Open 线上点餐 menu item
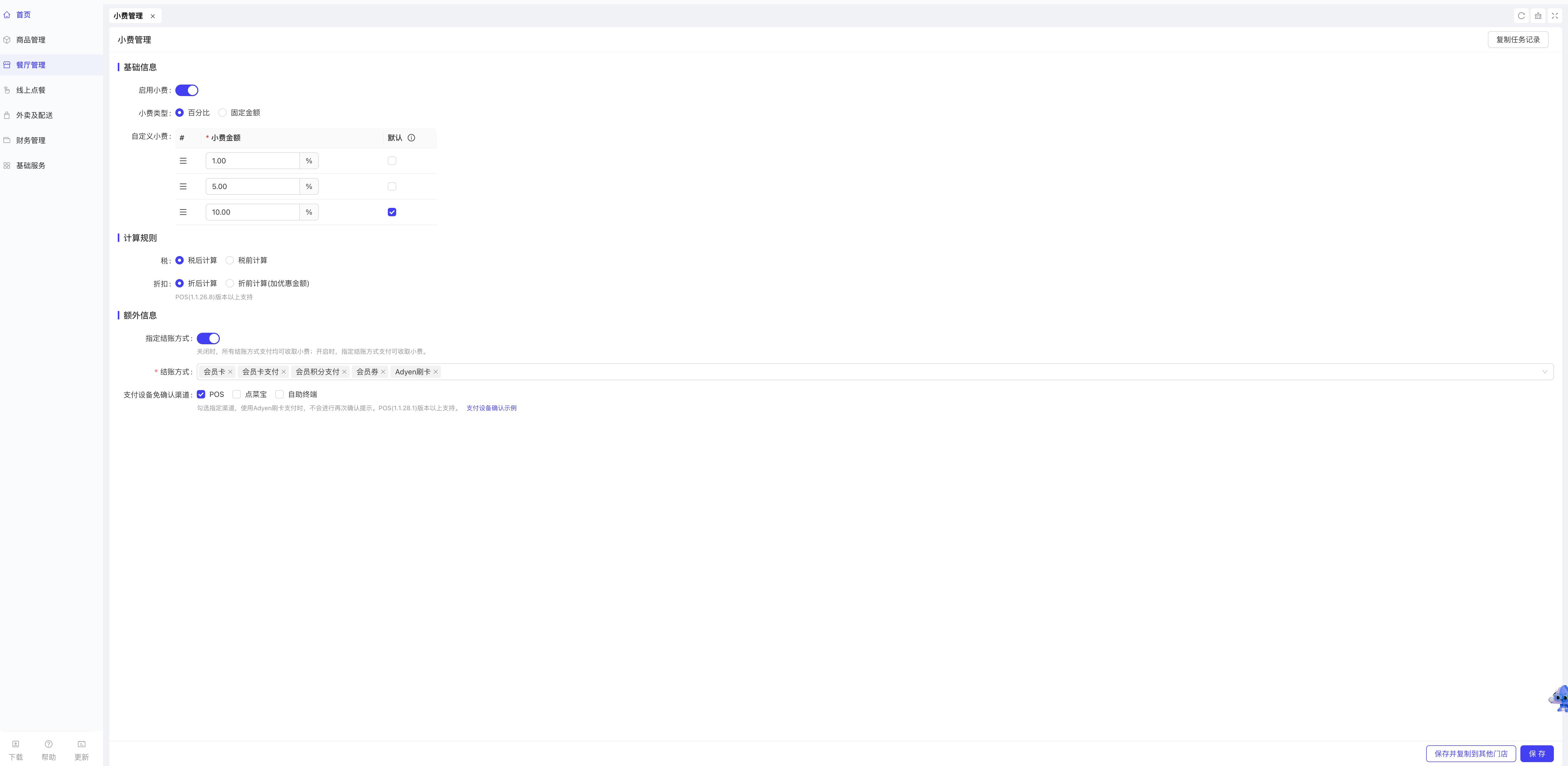Screen dimensions: 1568x766 (30, 90)
